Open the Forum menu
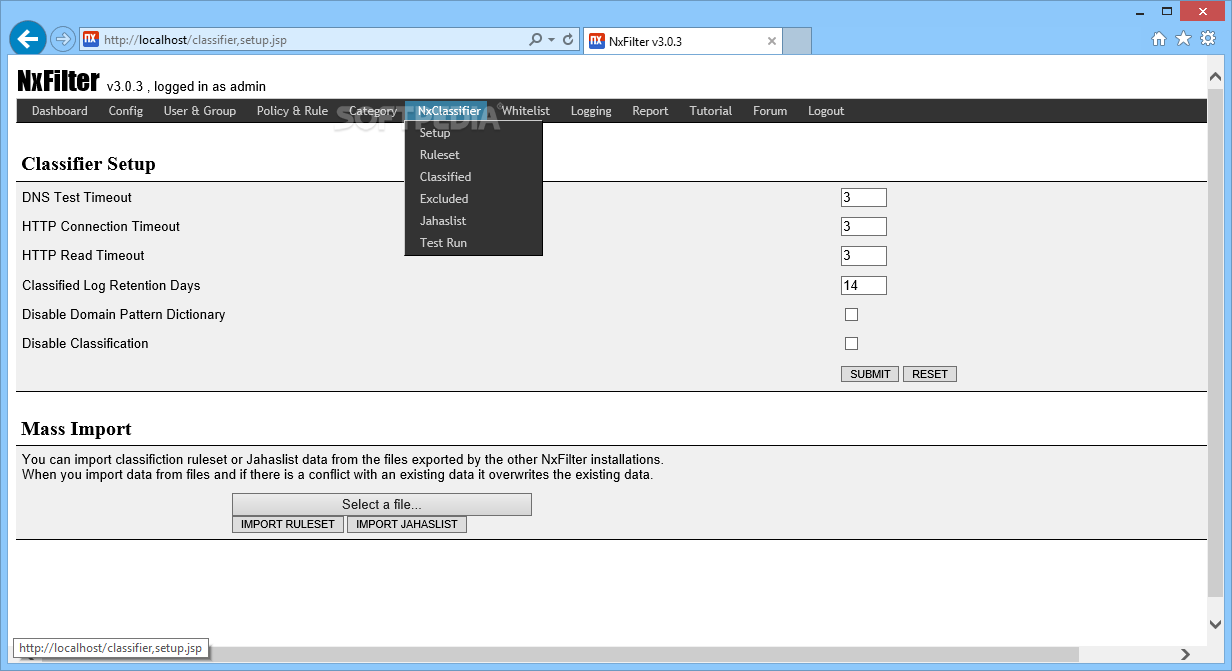Image resolution: width=1232 pixels, height=671 pixels. pyautogui.click(x=770, y=111)
